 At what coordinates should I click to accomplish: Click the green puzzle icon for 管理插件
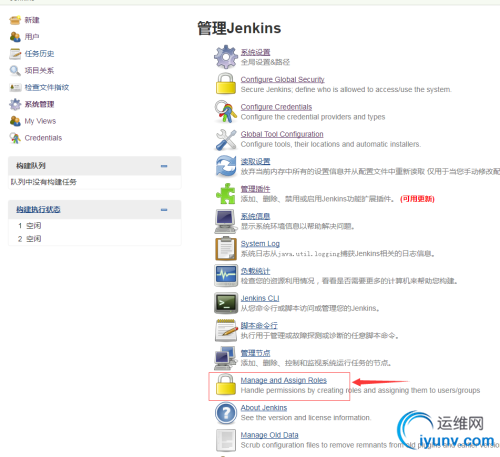[x=226, y=193]
